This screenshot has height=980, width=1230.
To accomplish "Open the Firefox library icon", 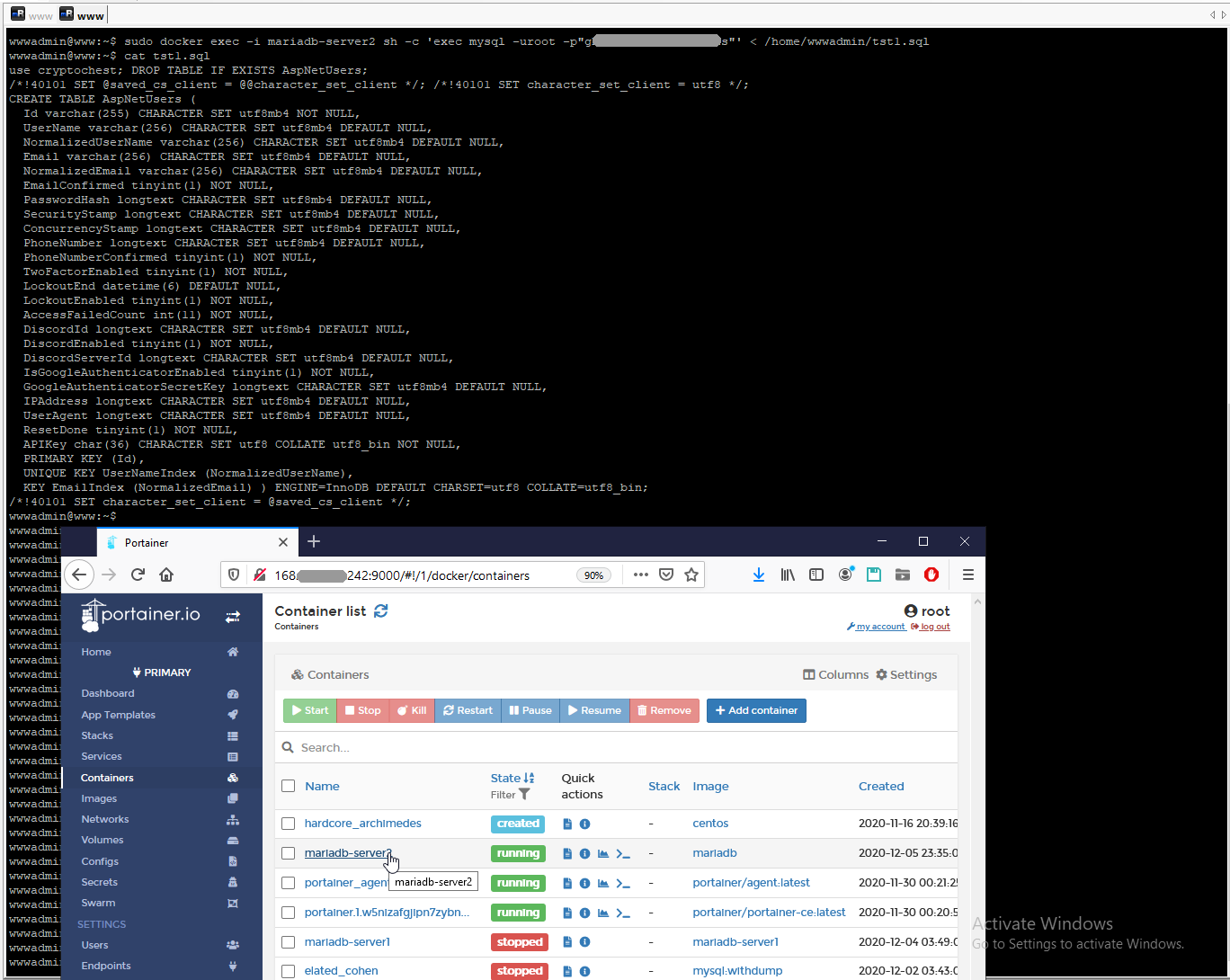I will (x=788, y=575).
